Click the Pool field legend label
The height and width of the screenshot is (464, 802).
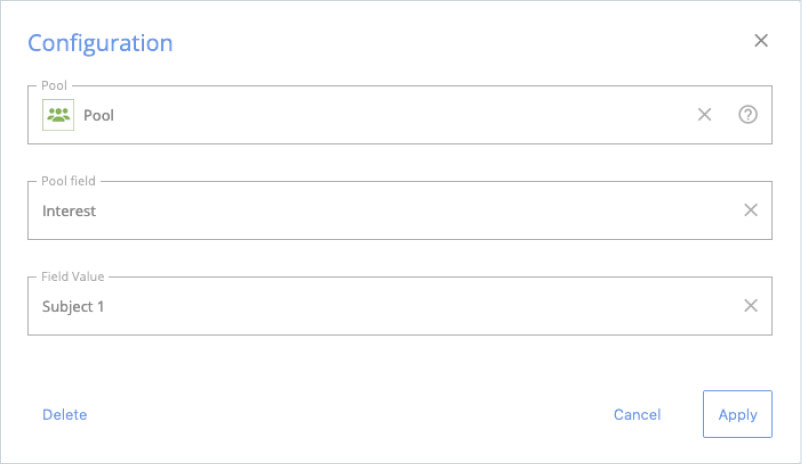[69, 181]
